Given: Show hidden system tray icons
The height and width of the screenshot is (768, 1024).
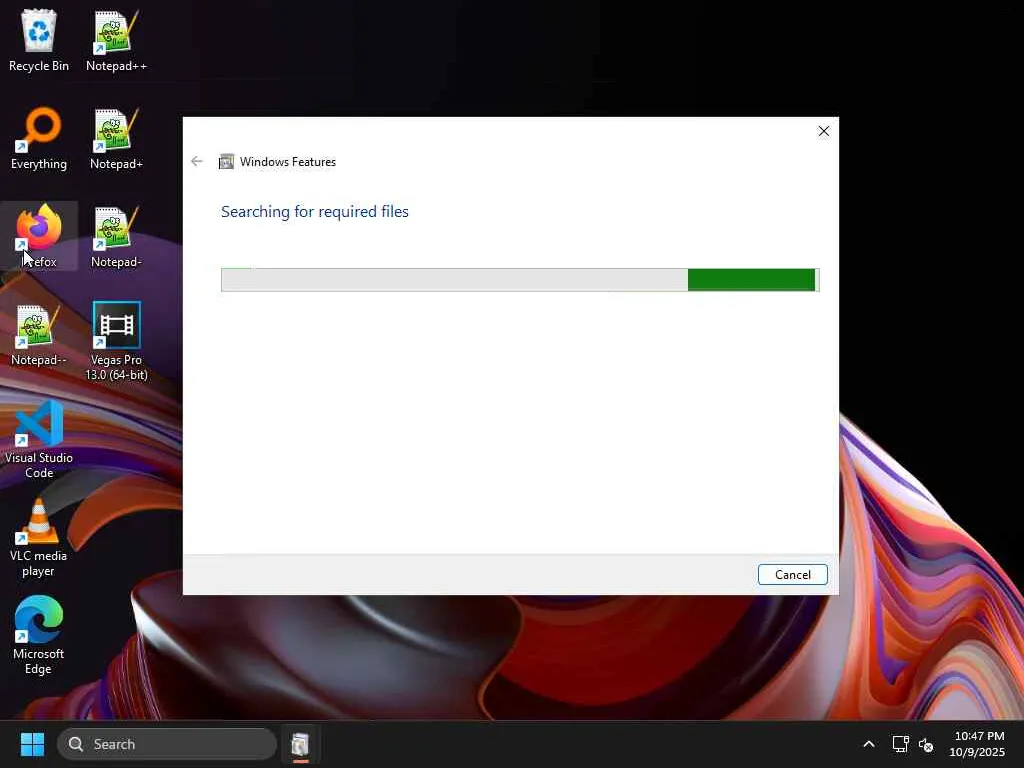Looking at the screenshot, I should pos(869,744).
